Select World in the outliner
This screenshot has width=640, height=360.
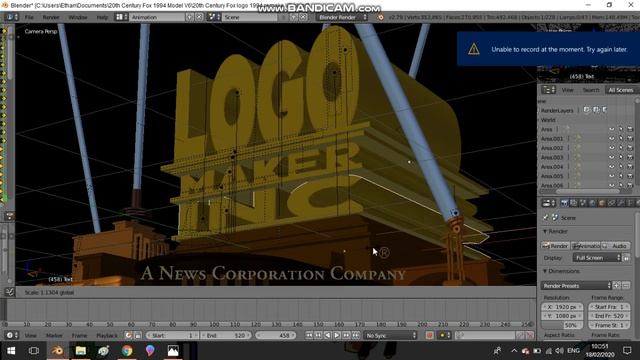coord(548,120)
